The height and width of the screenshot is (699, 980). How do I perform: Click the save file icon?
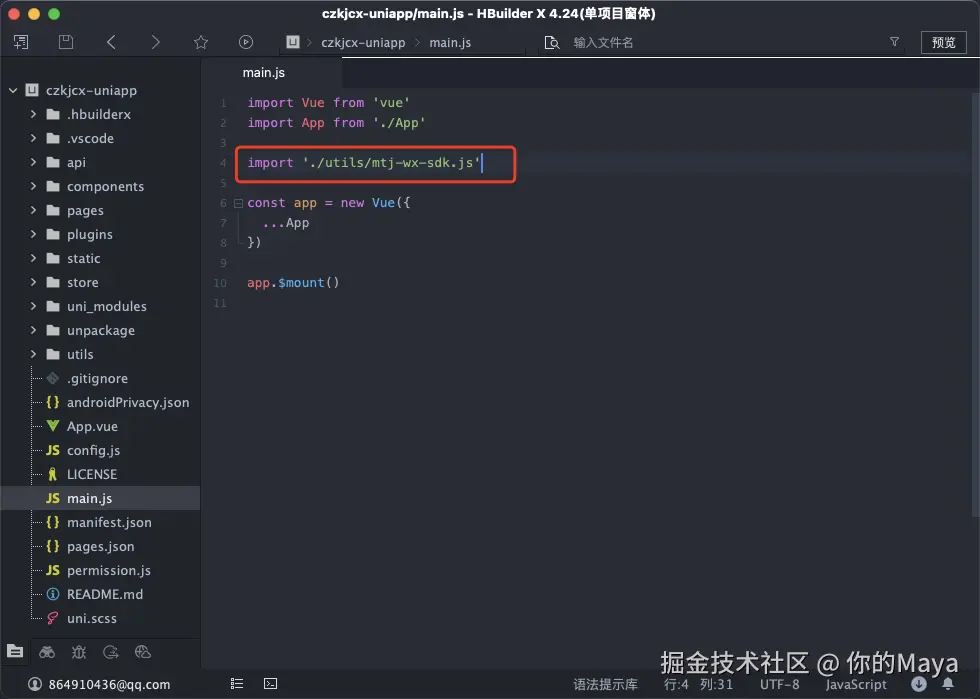pyautogui.click(x=66, y=43)
